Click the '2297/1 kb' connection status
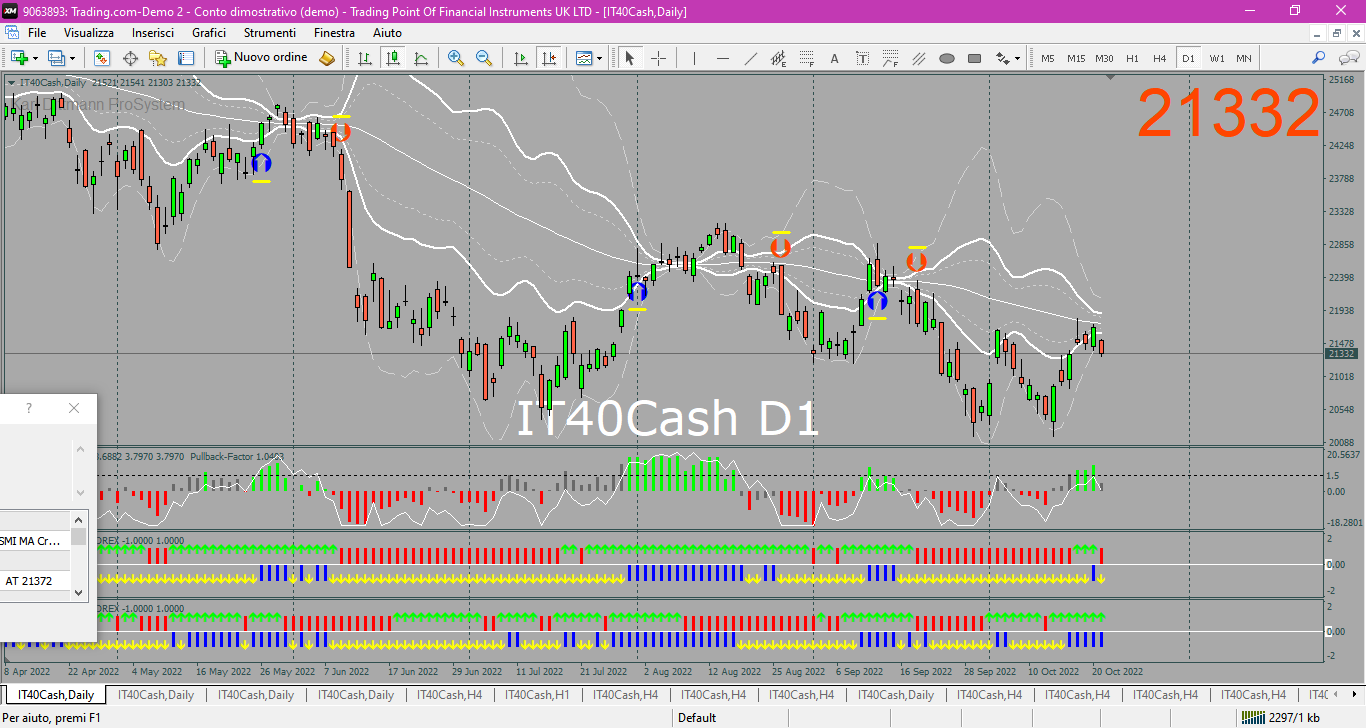Image resolution: width=1366 pixels, height=728 pixels. [1280, 717]
